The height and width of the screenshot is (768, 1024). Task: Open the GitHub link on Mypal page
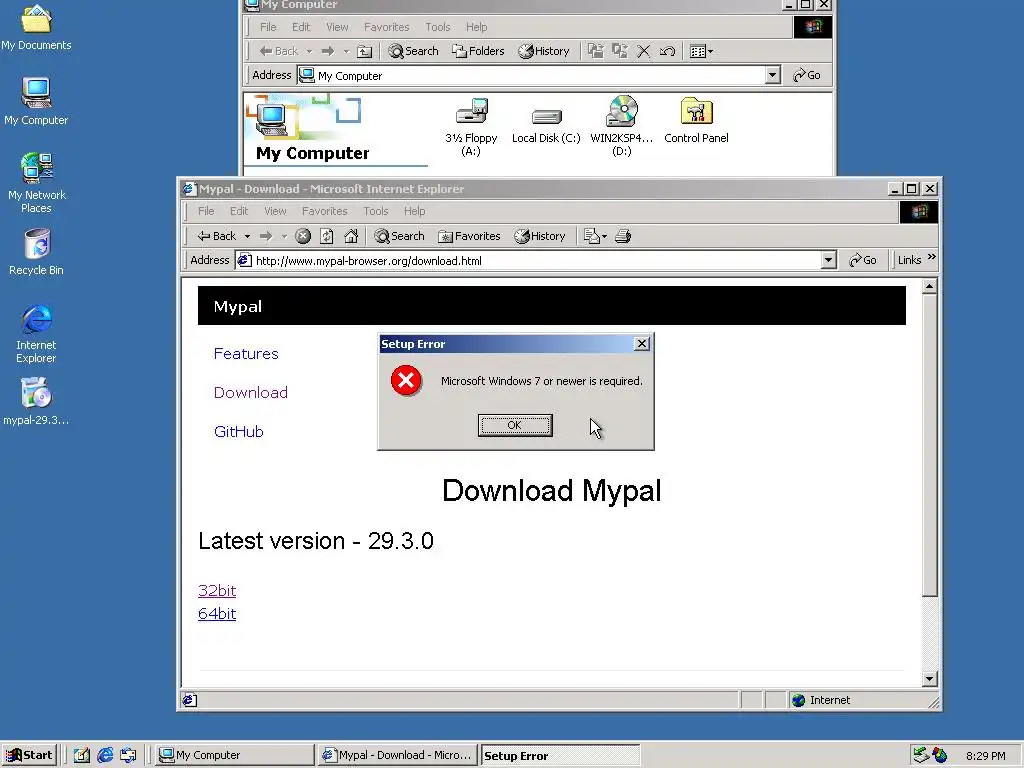click(238, 432)
